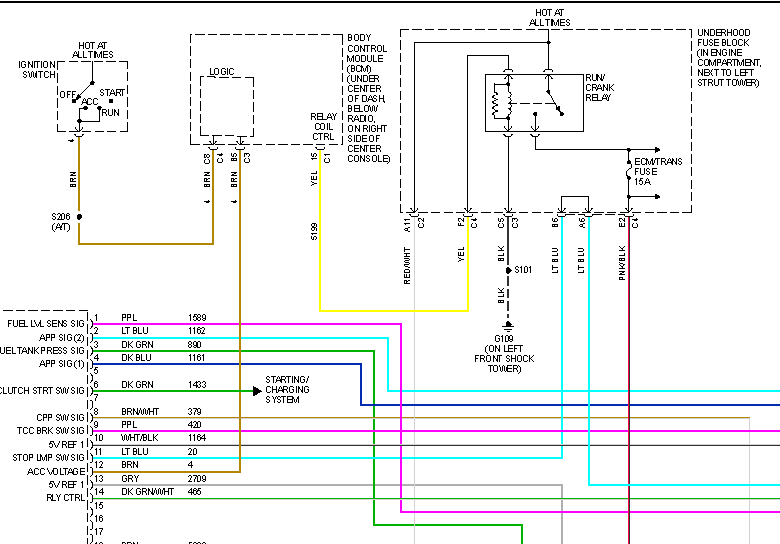This screenshot has width=780, height=544.
Task: Click the Starting/Charging System label
Action: (x=287, y=390)
